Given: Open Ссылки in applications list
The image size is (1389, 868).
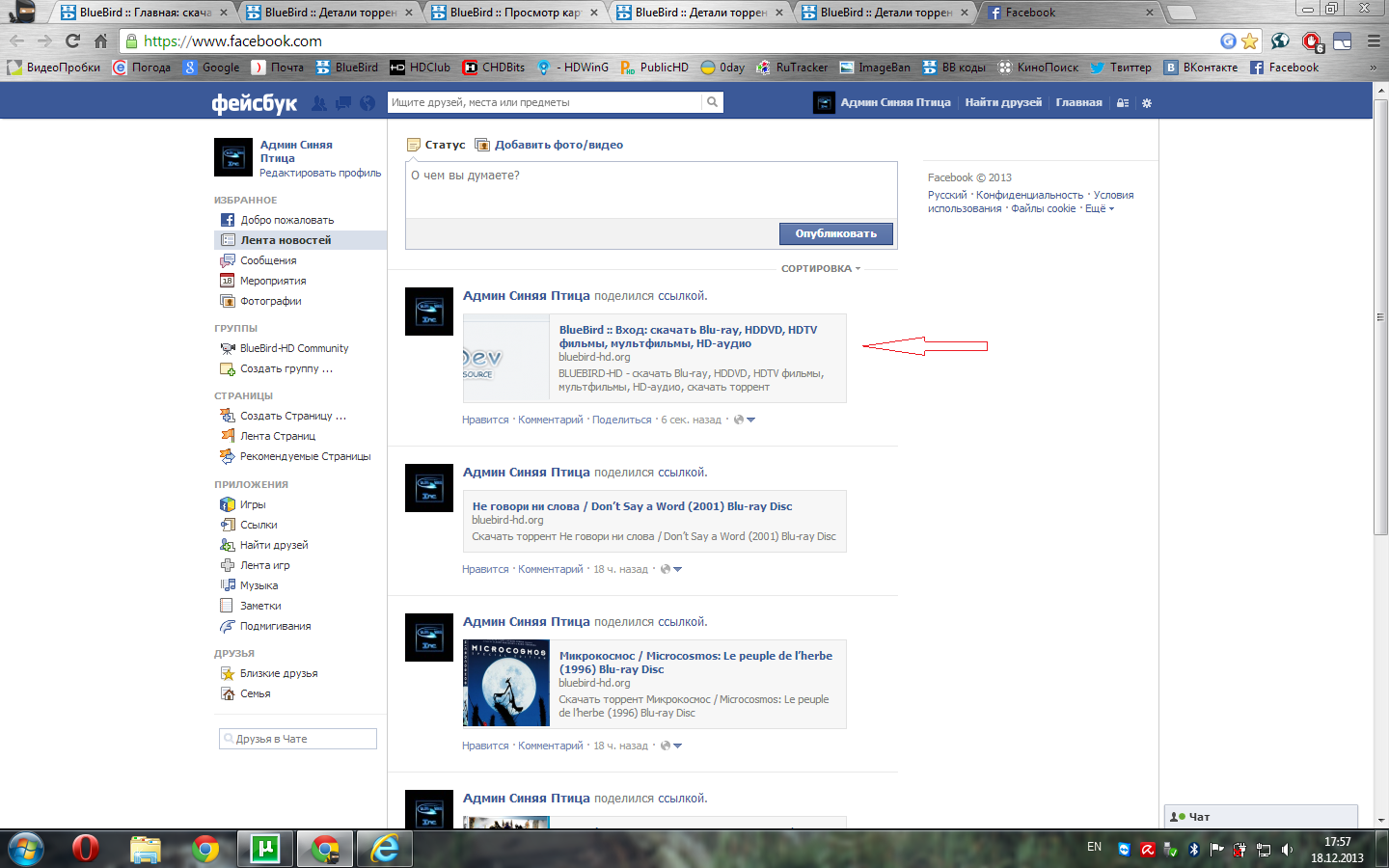Looking at the screenshot, I should click(x=259, y=525).
